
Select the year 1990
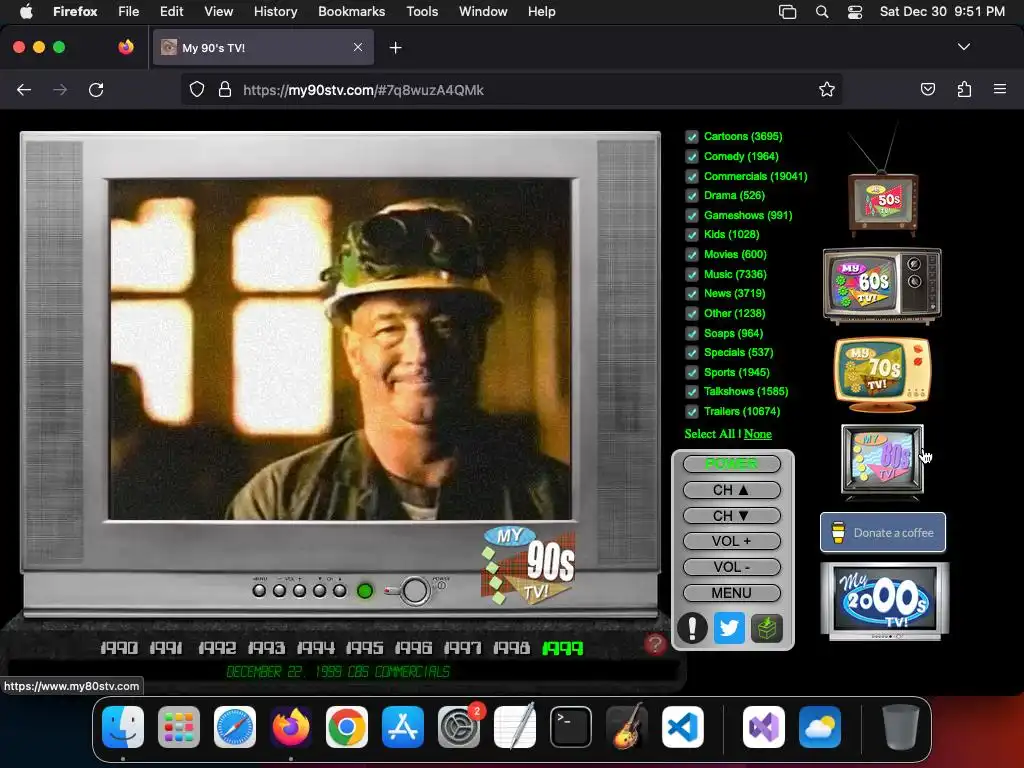point(119,648)
